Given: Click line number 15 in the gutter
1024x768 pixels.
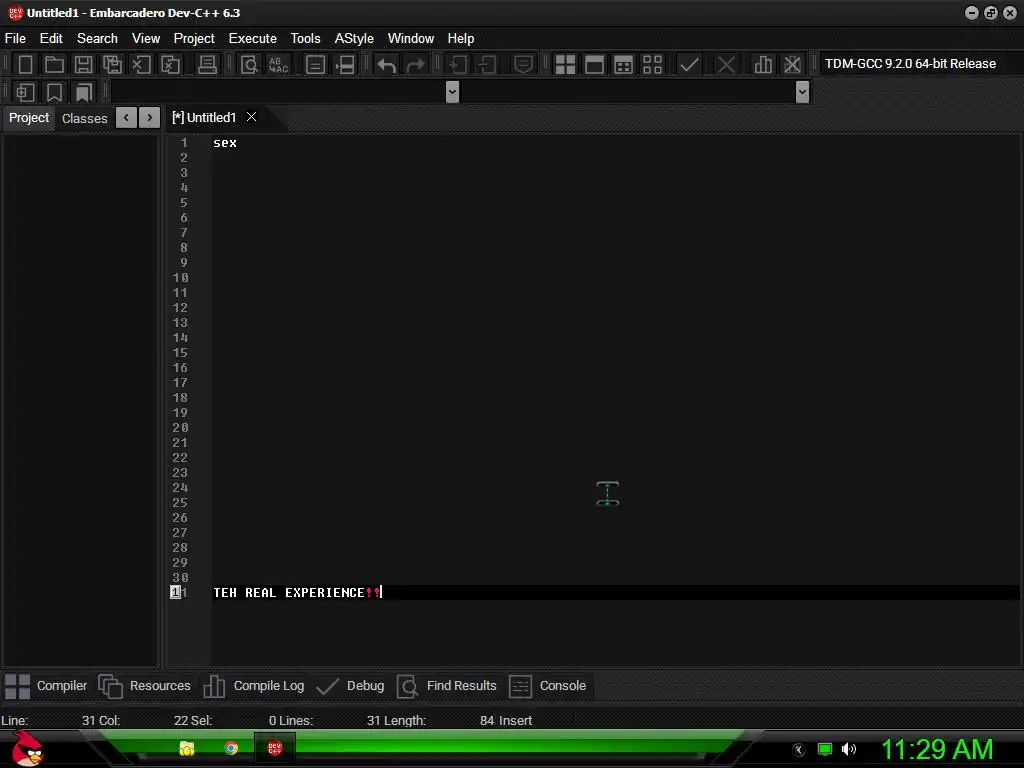Looking at the screenshot, I should pos(180,353).
